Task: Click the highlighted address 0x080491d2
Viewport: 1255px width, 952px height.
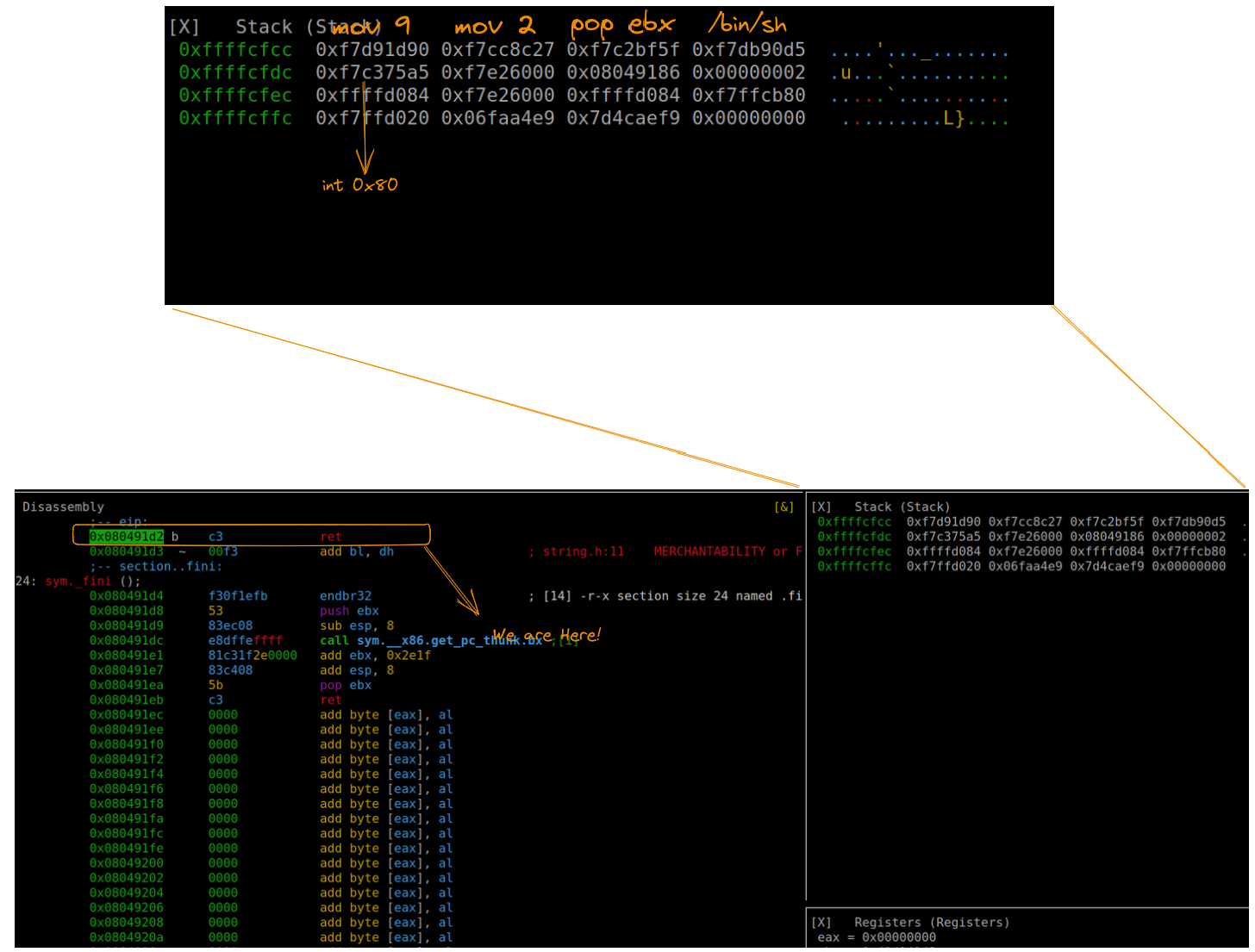Action: pyautogui.click(x=127, y=537)
